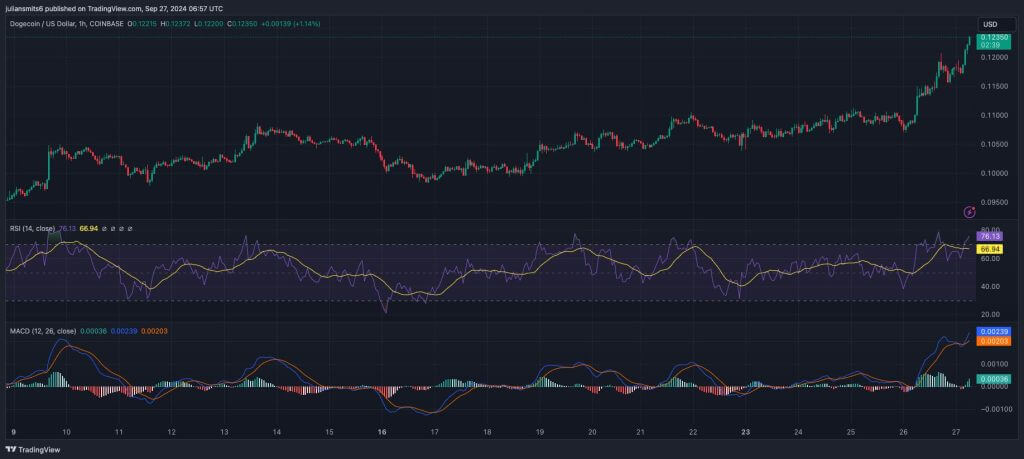Click the '0.10500' price axis label
This screenshot has width=1024, height=459.
993,144
